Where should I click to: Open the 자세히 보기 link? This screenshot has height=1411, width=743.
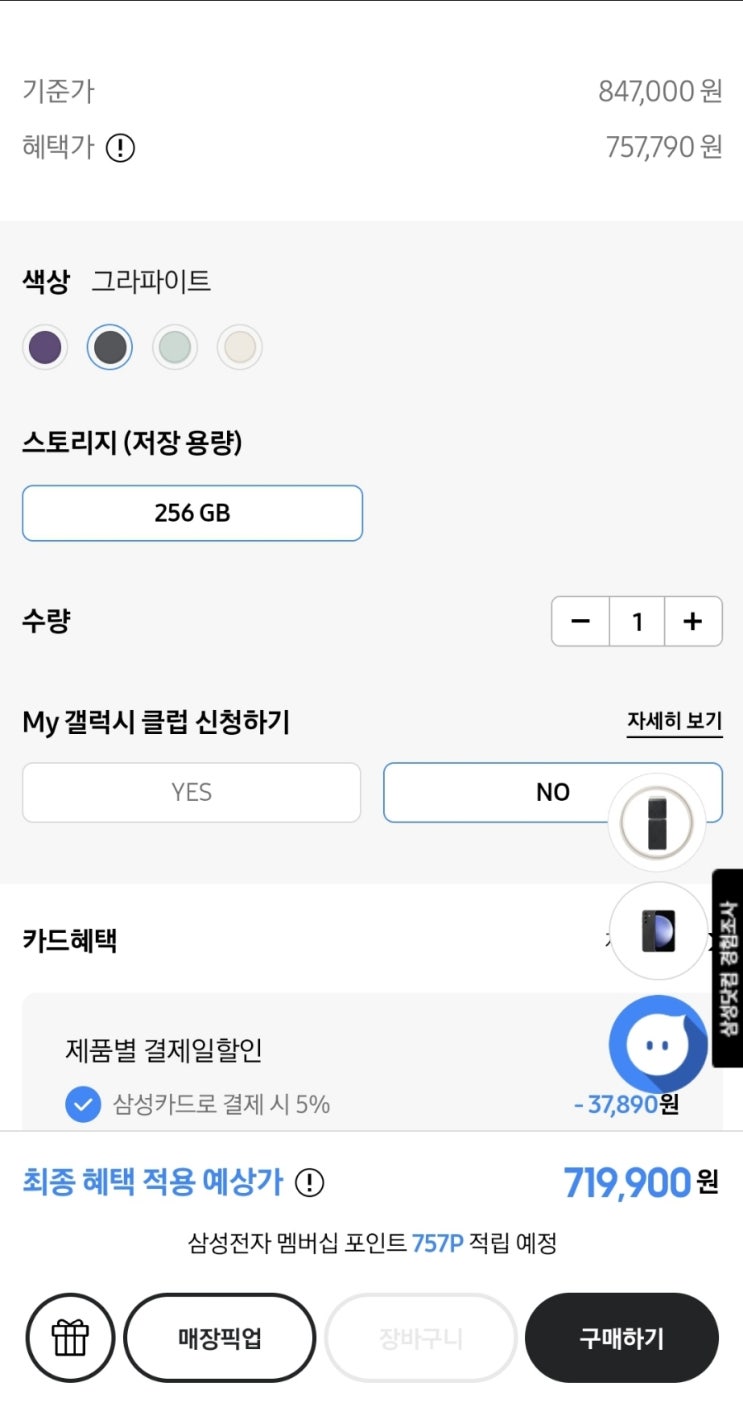674,721
